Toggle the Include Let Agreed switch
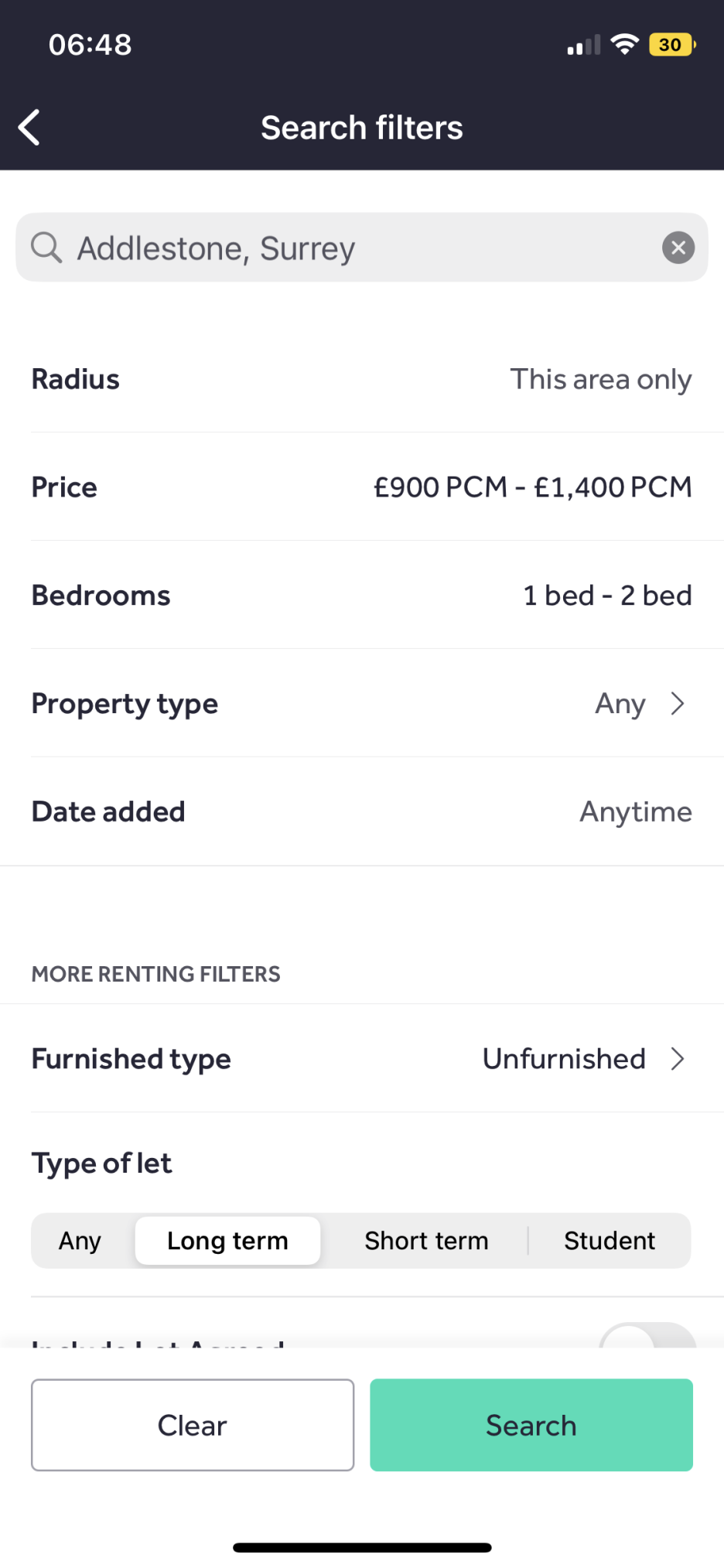 [647, 1336]
